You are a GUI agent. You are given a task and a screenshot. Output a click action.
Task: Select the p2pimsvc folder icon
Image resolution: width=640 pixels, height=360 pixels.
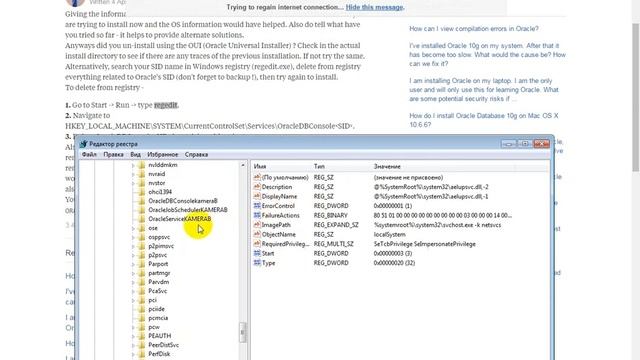tap(141, 246)
